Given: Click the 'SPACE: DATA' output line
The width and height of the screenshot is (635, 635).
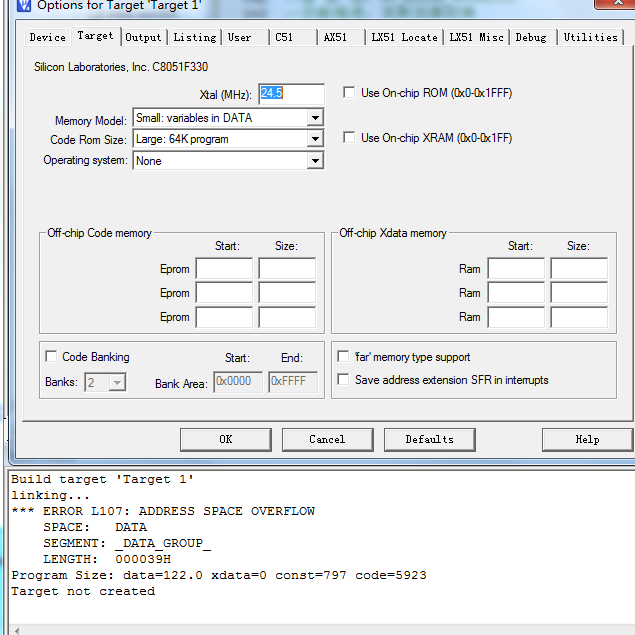Looking at the screenshot, I should (x=95, y=527).
